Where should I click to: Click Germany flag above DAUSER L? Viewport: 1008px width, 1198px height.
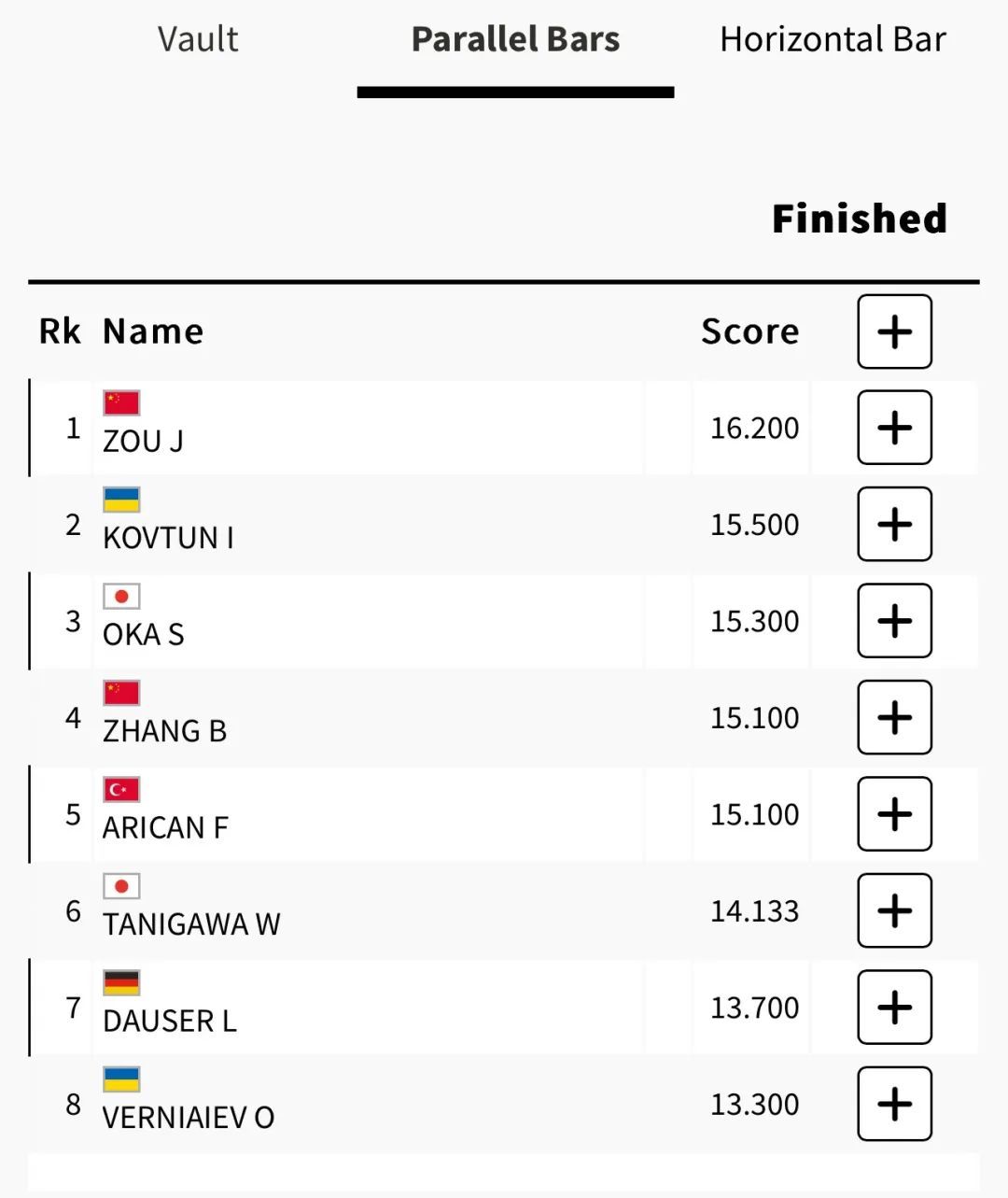point(121,982)
